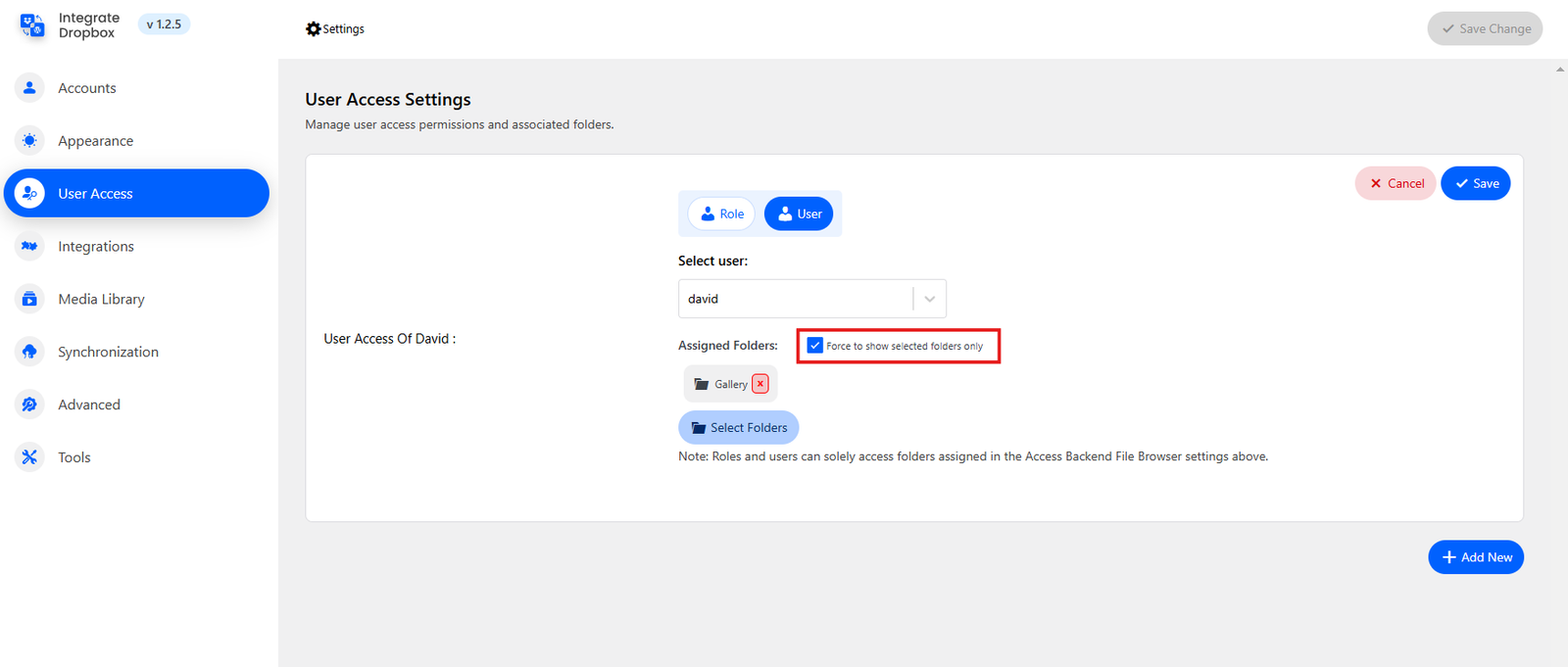Toggle Force to show selected folders only
1568x667 pixels.
click(815, 346)
